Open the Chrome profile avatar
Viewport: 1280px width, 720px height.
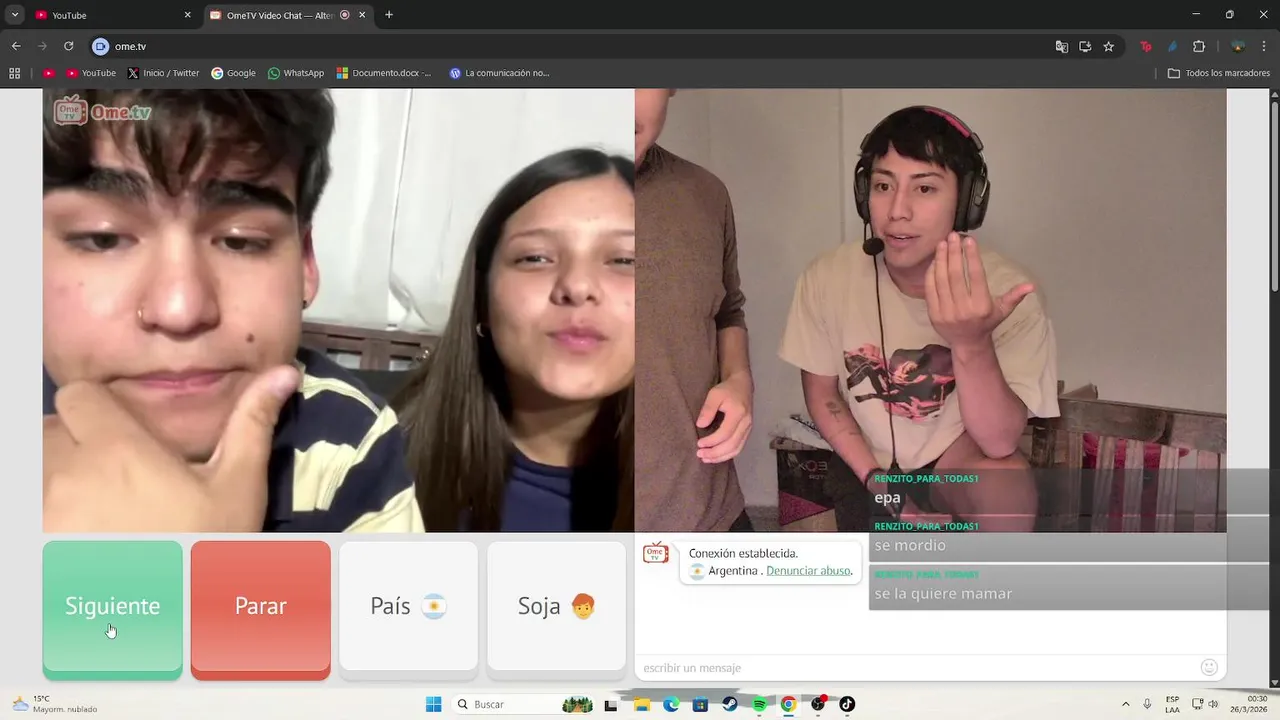pos(1238,46)
